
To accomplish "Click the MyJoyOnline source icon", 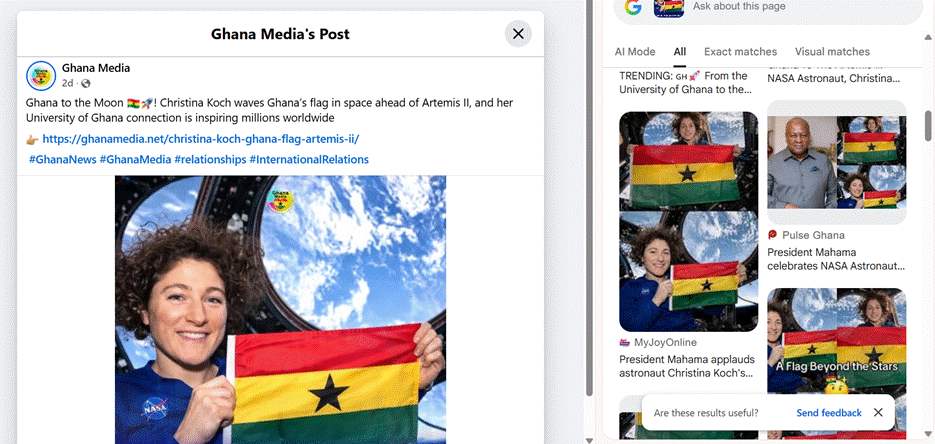I will pos(624,343).
